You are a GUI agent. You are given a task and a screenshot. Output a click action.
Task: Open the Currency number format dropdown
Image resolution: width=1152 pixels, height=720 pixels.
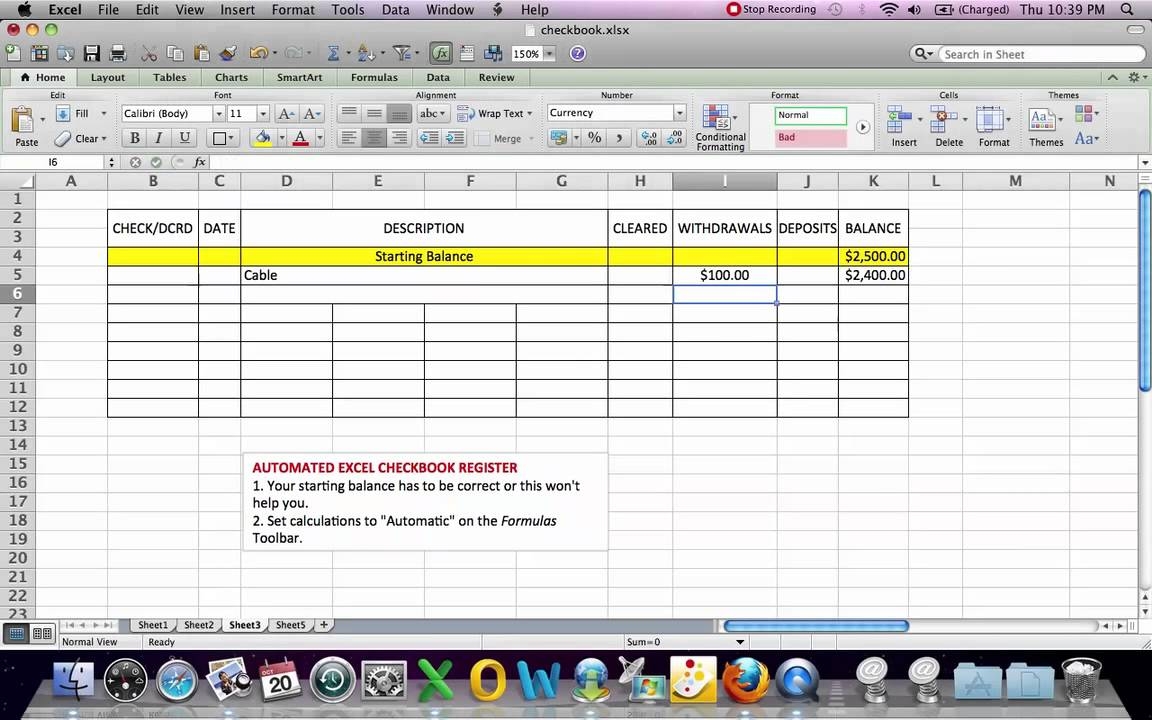coord(679,112)
